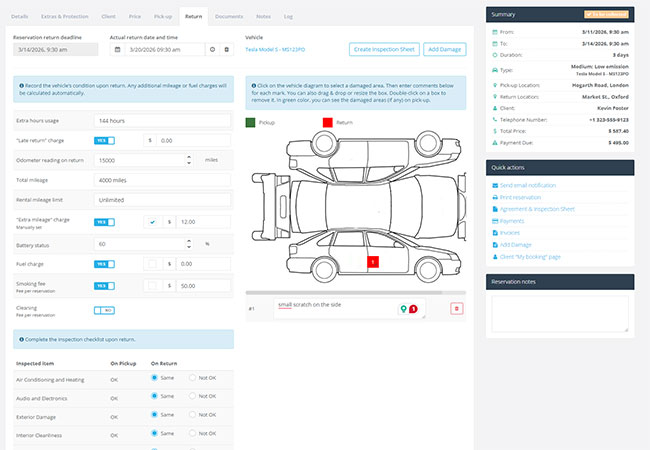This screenshot has width=650, height=450.
Task: Switch to the Pick-up tab
Action: click(x=163, y=17)
